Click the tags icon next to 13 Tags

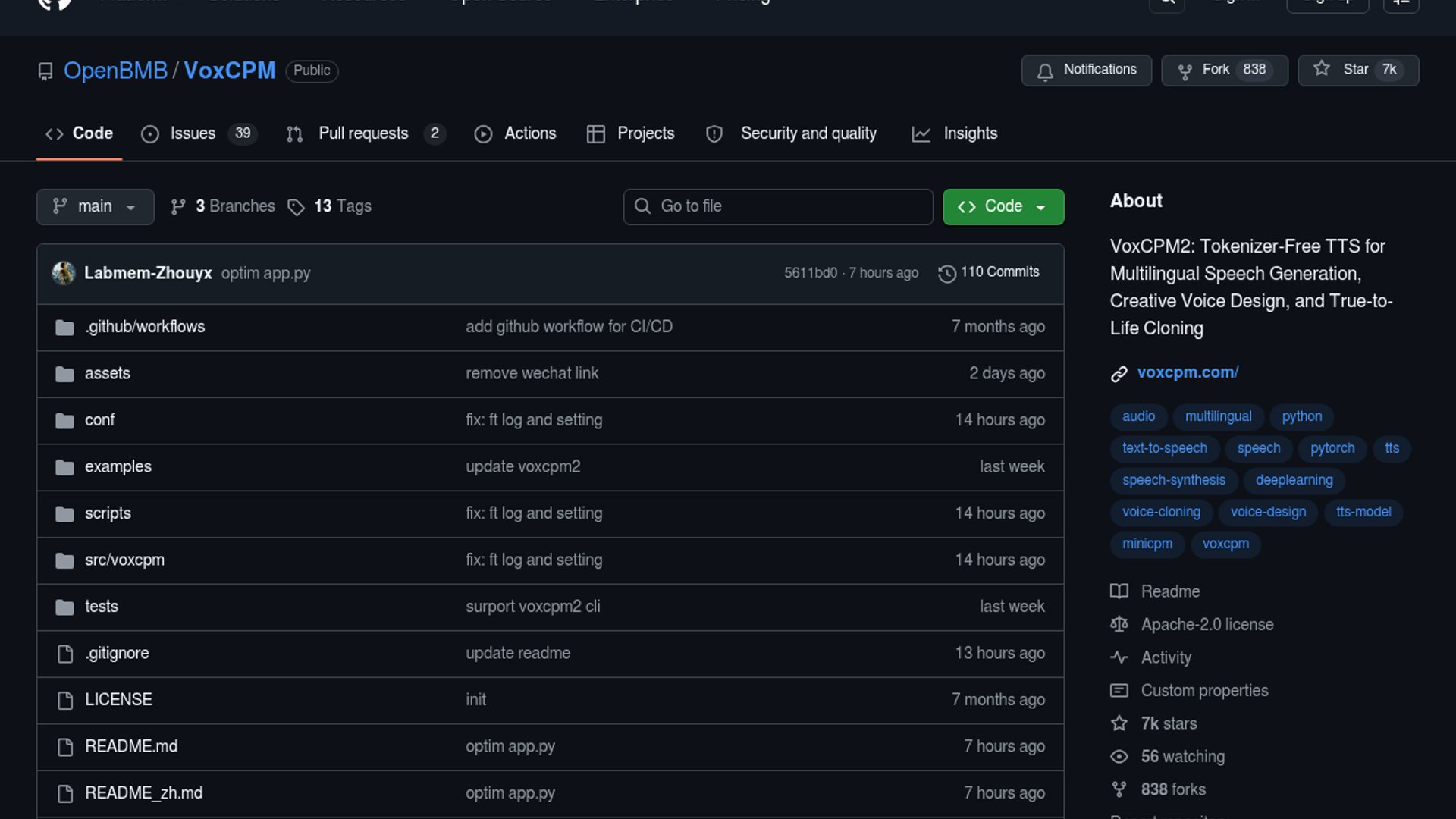tap(296, 207)
